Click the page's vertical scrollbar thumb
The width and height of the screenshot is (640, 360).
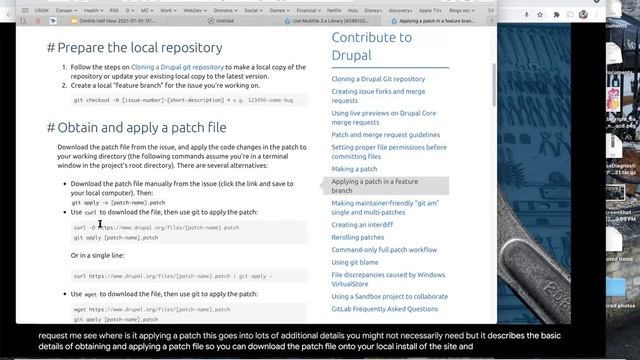(x=494, y=85)
